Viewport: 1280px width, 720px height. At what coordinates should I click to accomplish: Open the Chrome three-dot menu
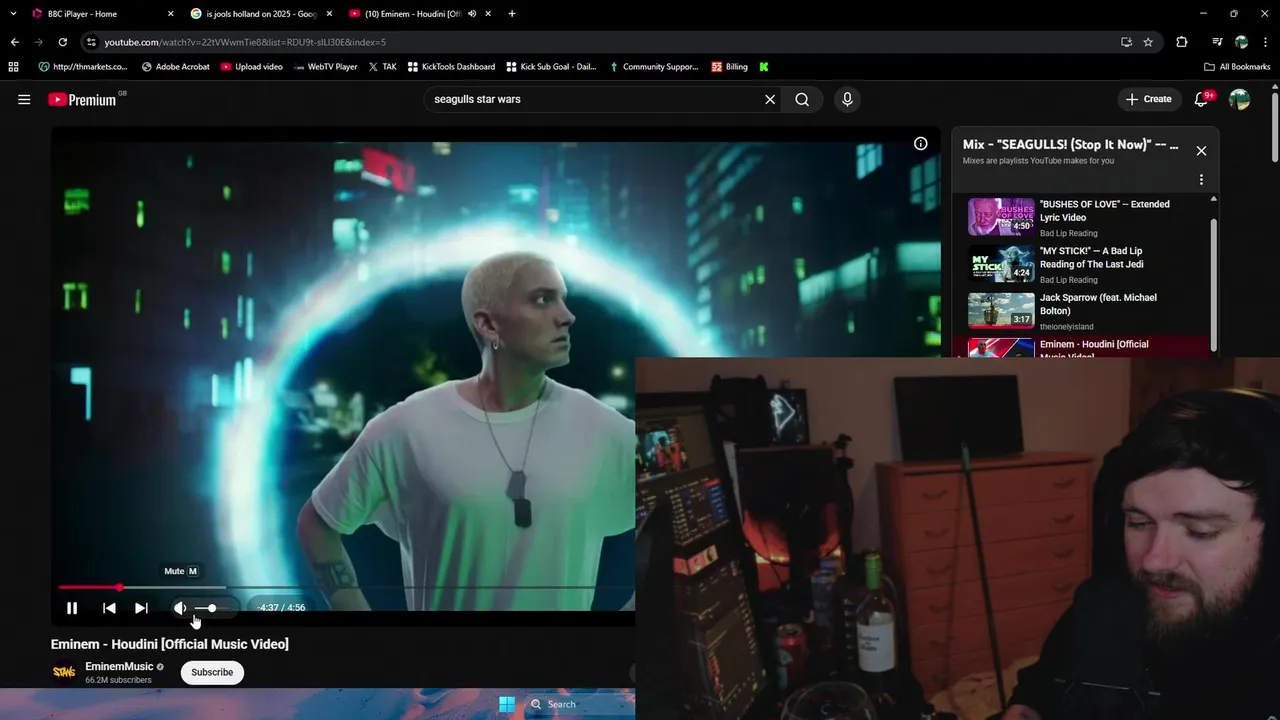coord(1266,42)
